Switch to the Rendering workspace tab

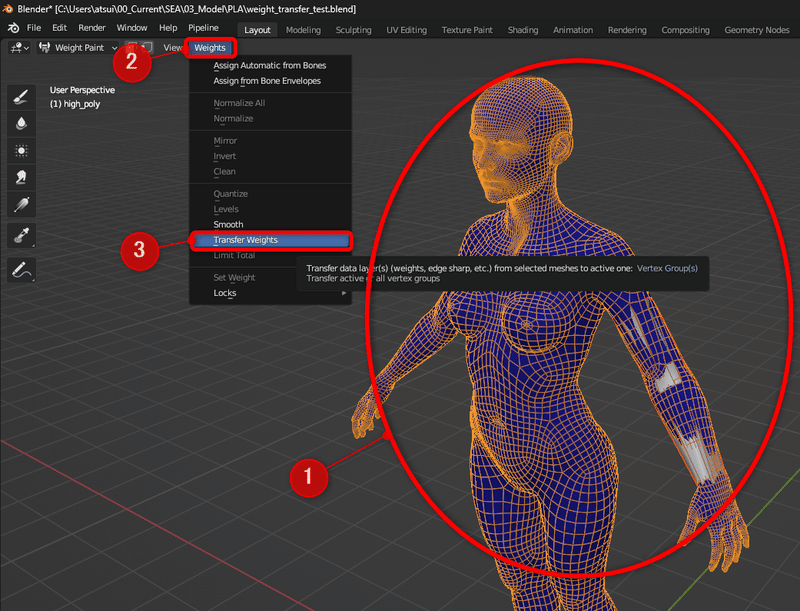click(627, 30)
